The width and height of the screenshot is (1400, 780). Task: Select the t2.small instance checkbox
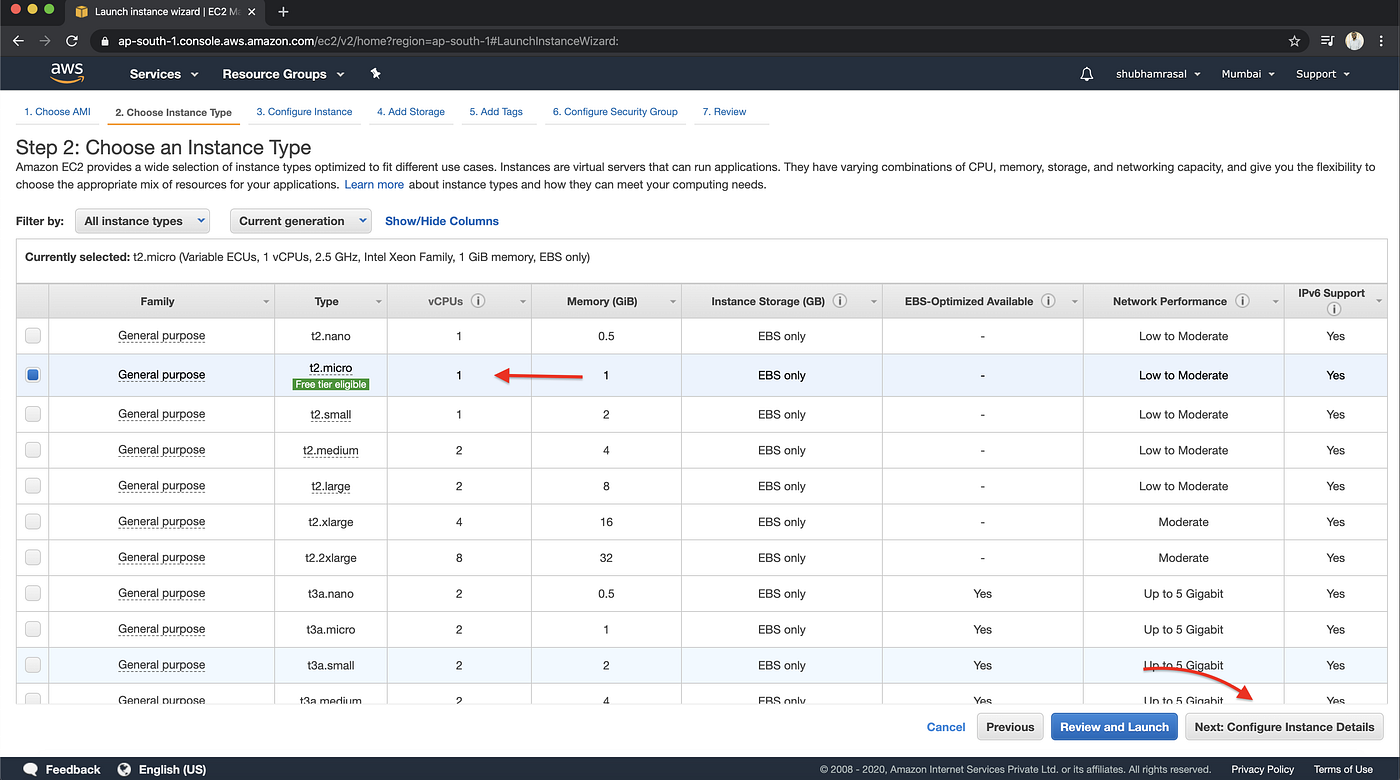(33, 414)
